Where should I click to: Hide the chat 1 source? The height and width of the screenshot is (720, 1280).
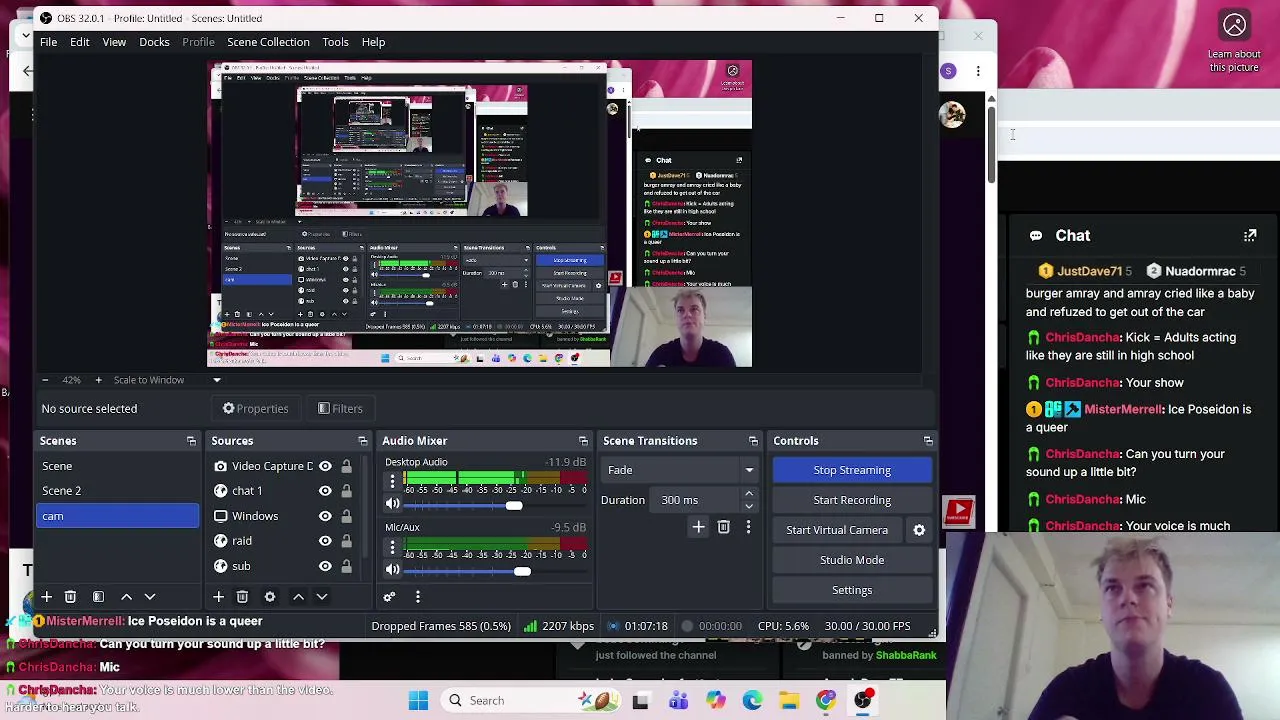tap(325, 491)
